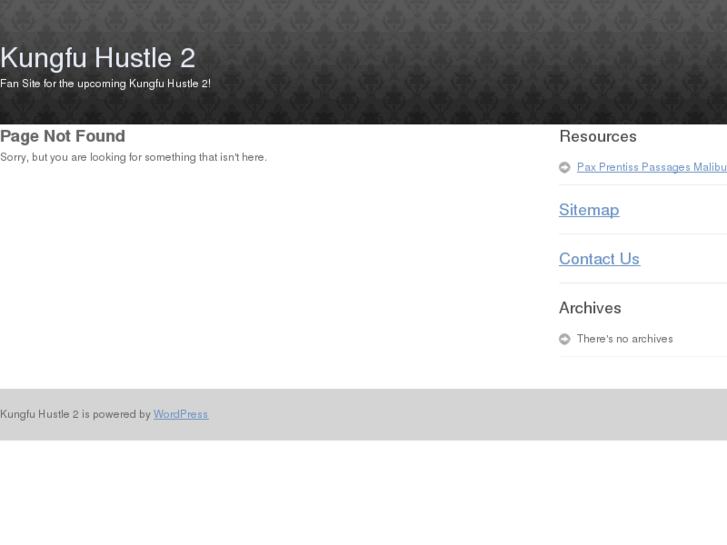Select the Page Not Found heading

click(x=63, y=136)
